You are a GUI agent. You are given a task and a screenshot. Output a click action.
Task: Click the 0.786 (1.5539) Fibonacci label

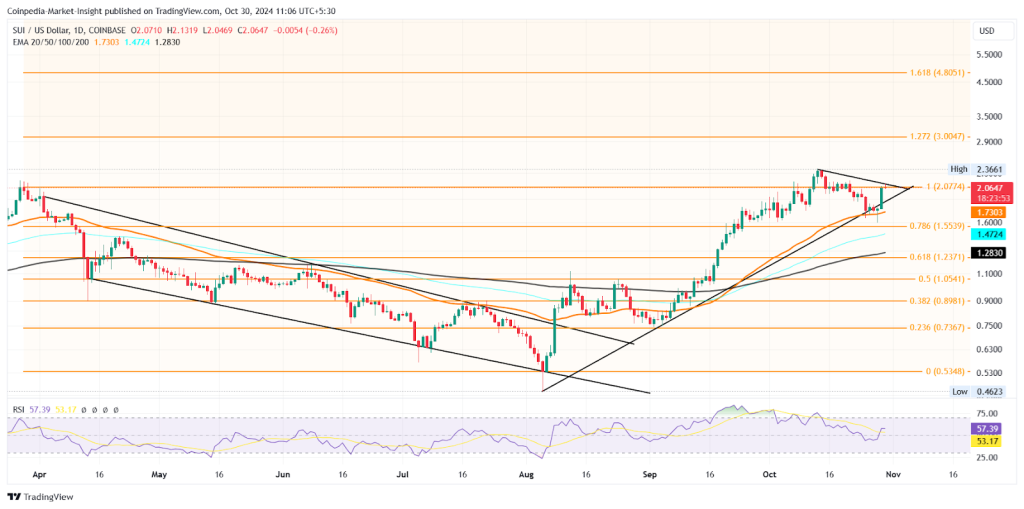[x=937, y=225]
